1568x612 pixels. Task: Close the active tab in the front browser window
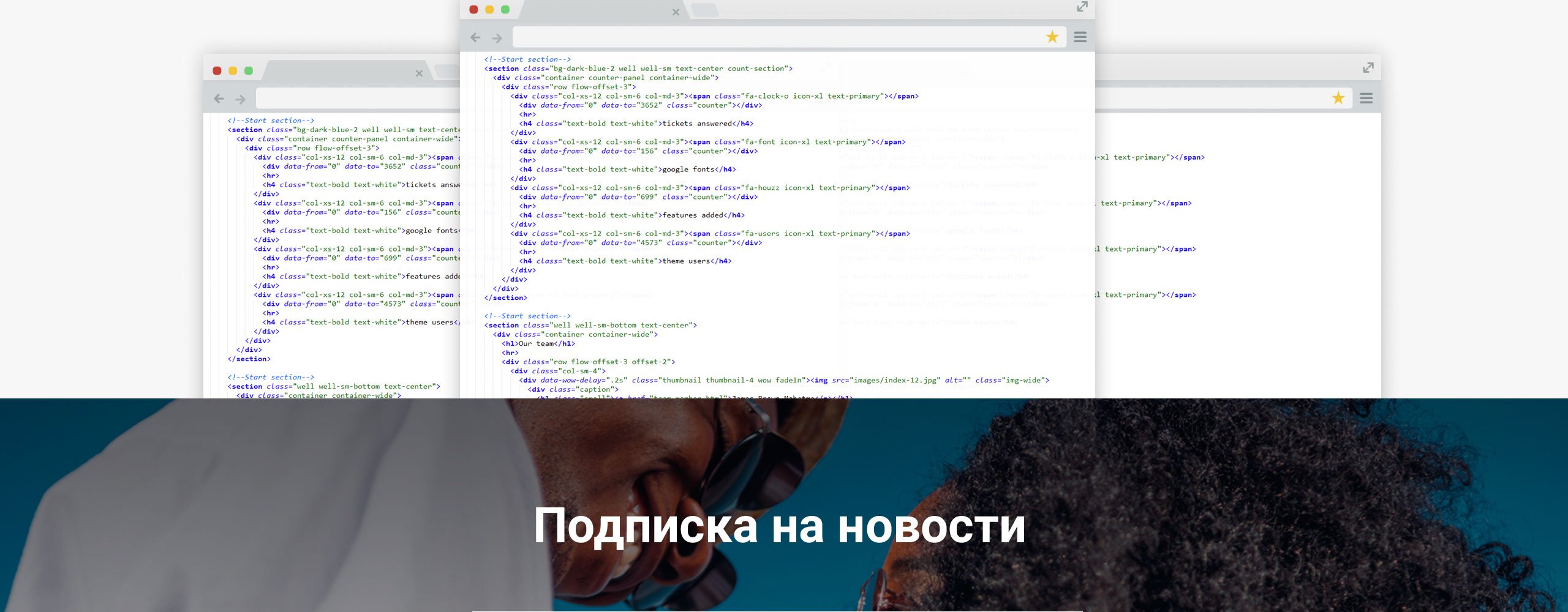point(676,12)
